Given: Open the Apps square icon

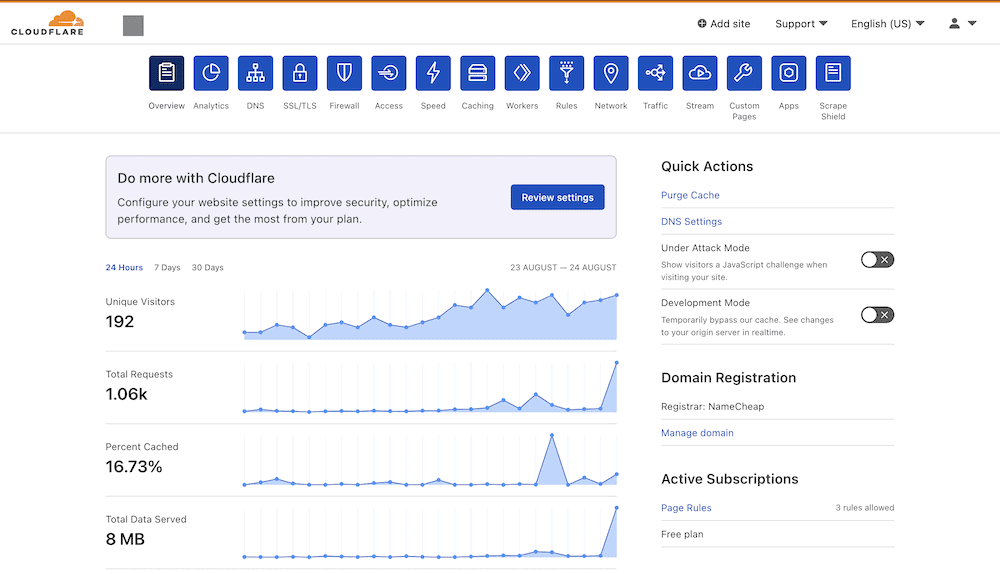Looking at the screenshot, I should pos(788,73).
